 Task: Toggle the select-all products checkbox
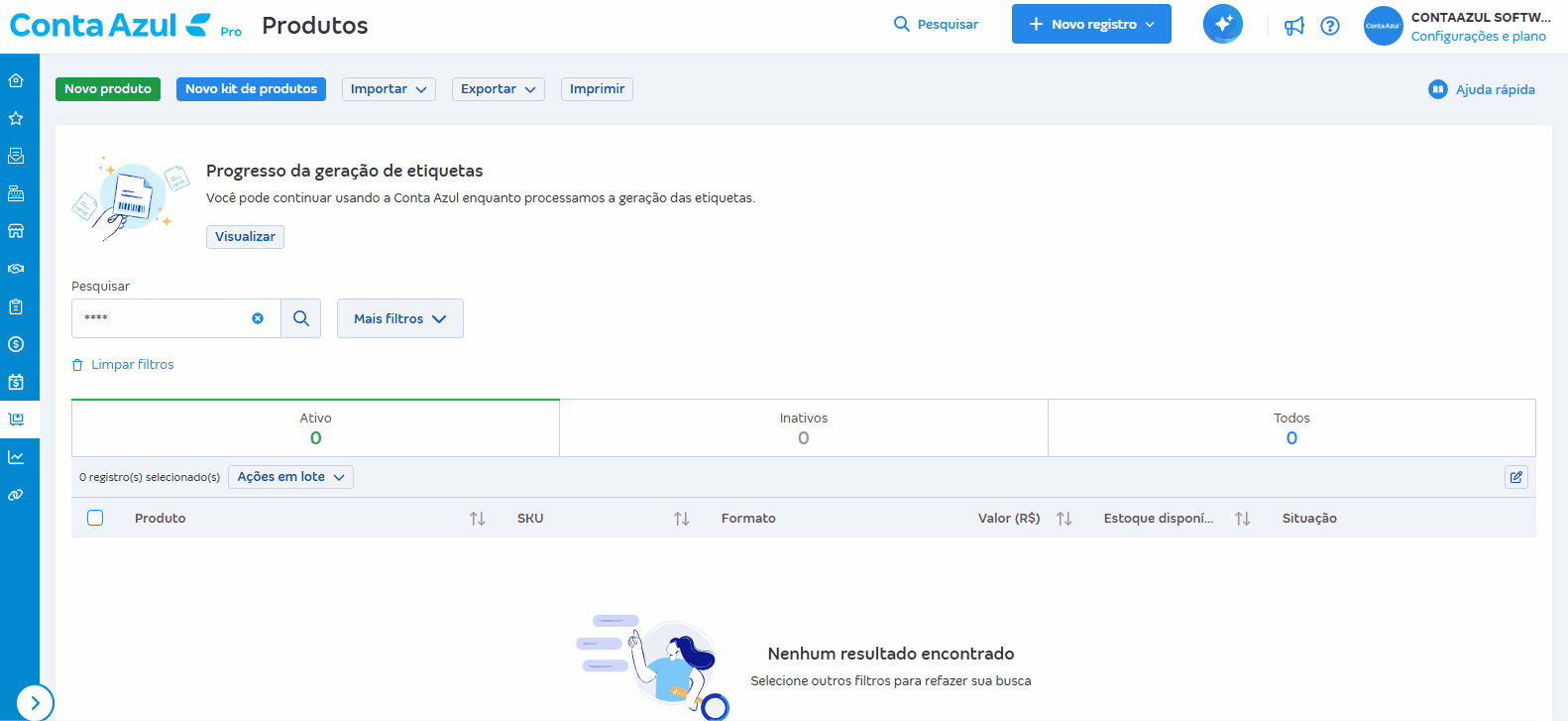point(95,518)
